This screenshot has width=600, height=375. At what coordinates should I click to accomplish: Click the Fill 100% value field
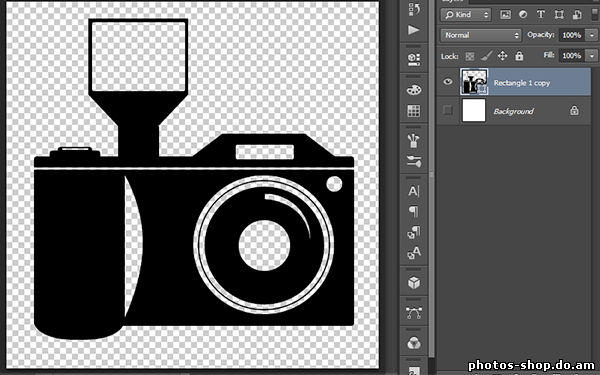[x=572, y=56]
